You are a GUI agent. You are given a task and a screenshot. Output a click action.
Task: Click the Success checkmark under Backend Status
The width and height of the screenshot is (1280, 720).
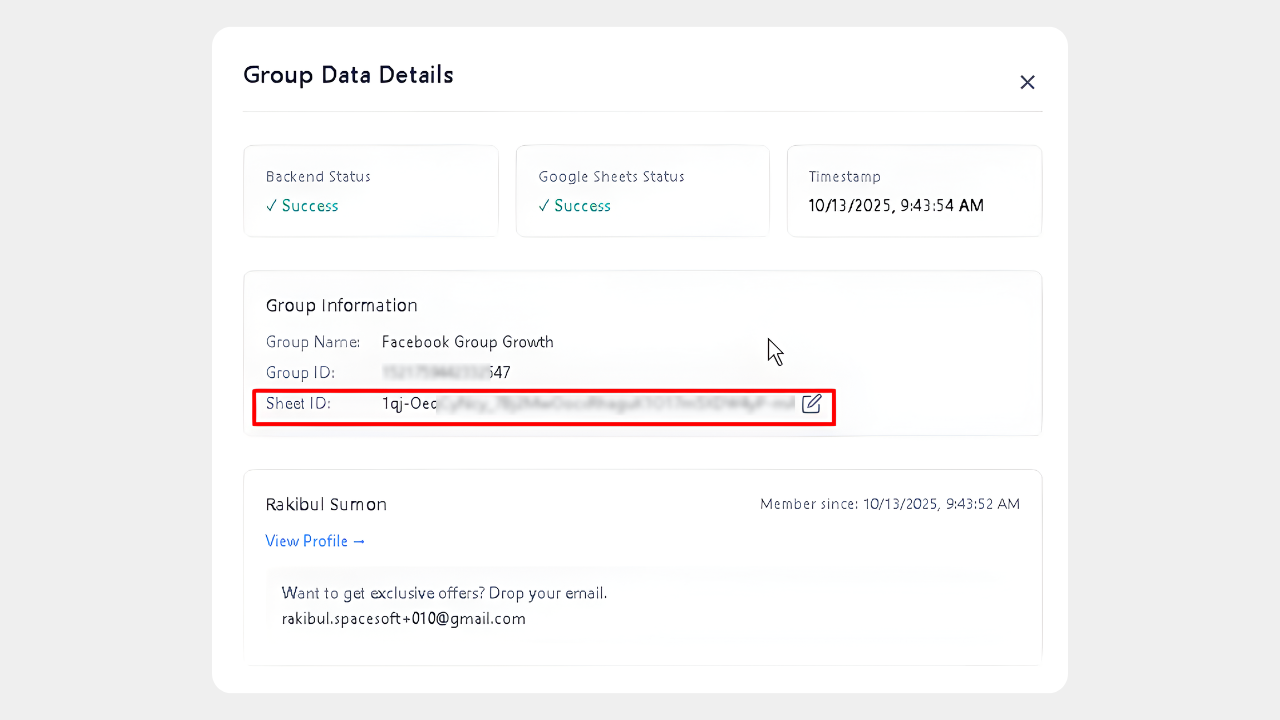click(x=302, y=206)
